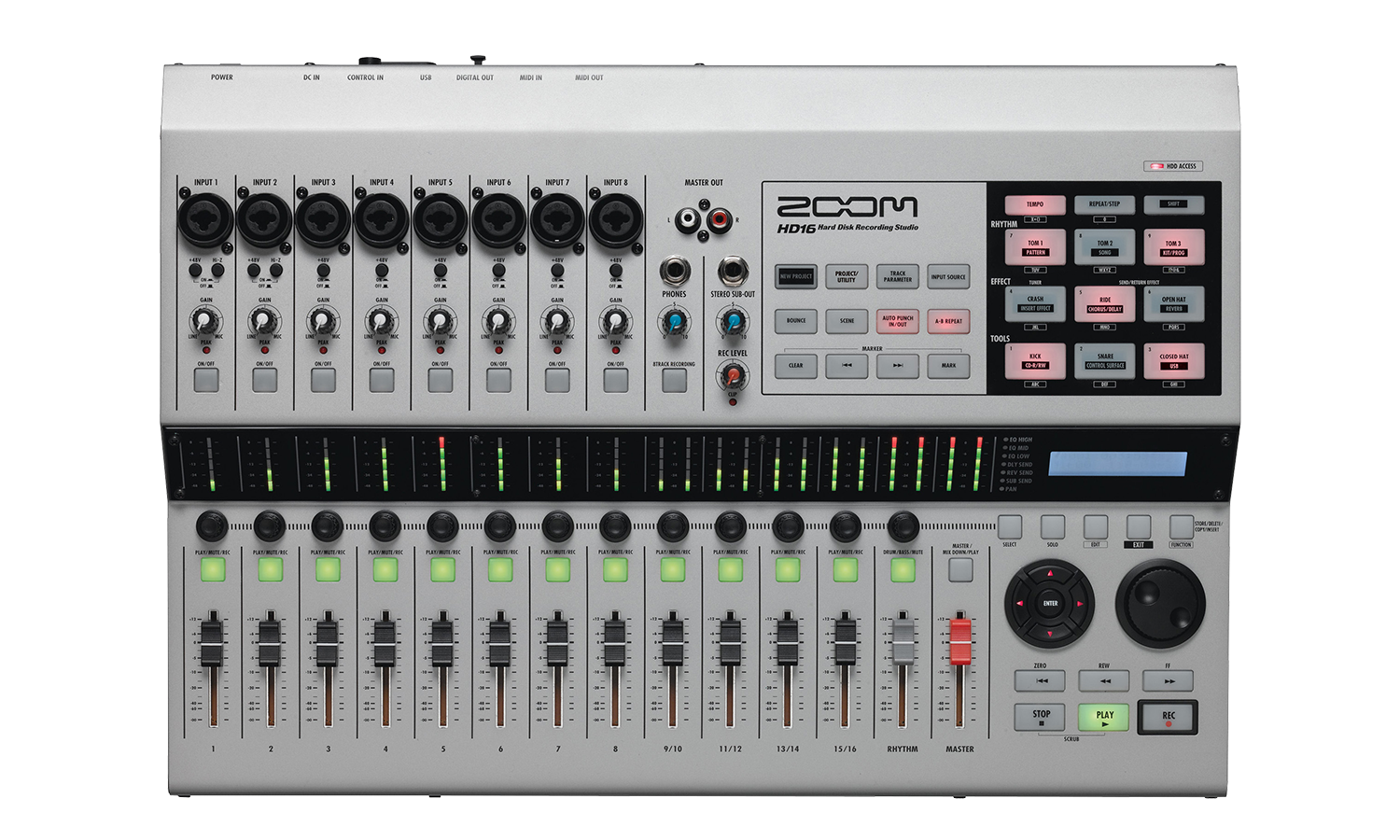
Task: Enable Hi-Z switch on INPUT 2
Action: click(x=276, y=272)
